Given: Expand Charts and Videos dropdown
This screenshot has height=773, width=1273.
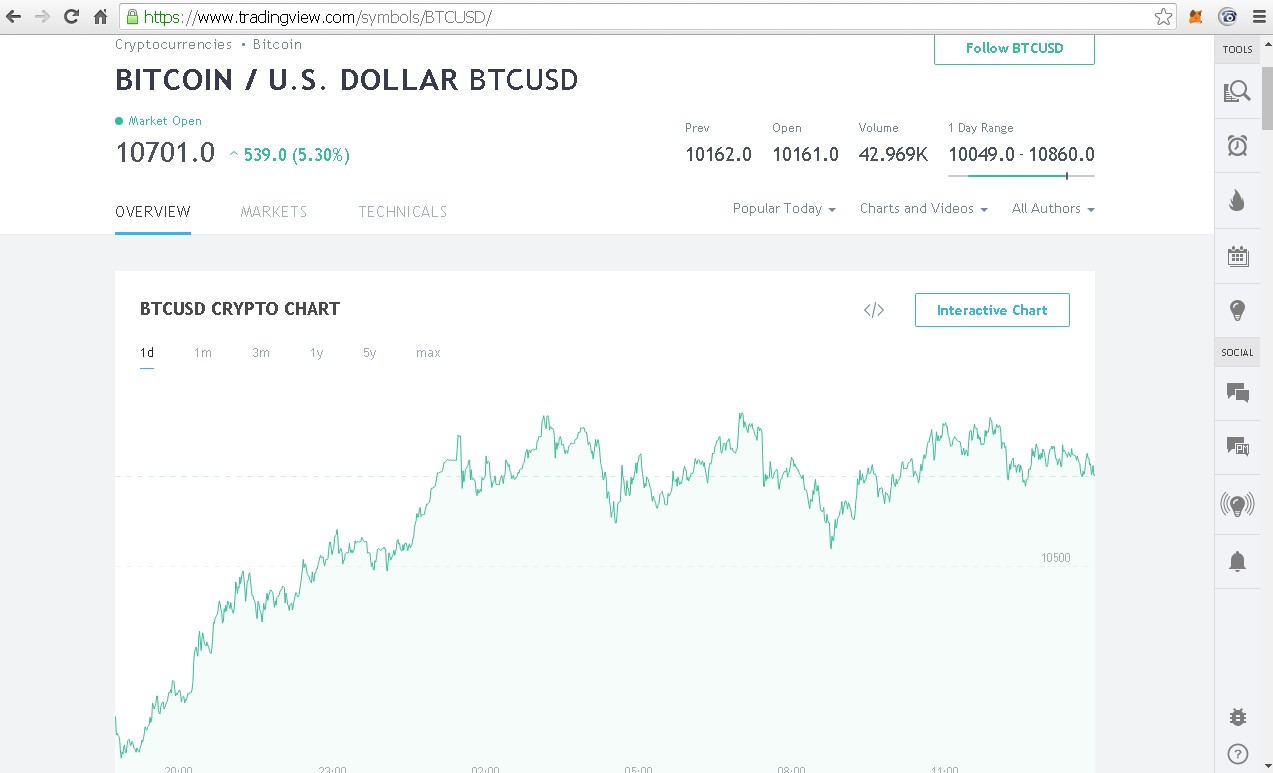Looking at the screenshot, I should [923, 209].
